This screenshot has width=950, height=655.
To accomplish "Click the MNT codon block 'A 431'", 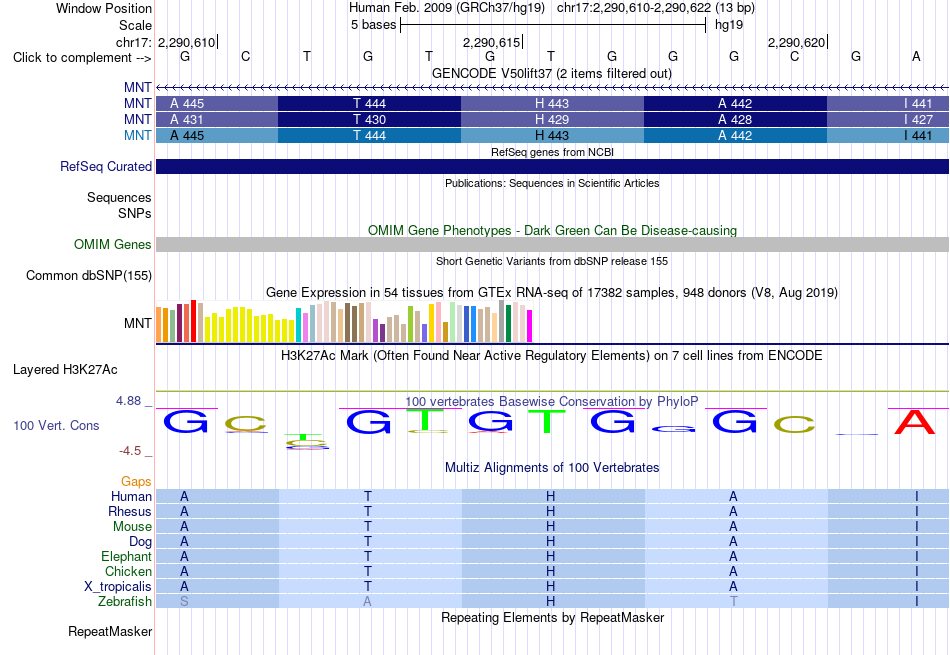I will click(x=217, y=119).
